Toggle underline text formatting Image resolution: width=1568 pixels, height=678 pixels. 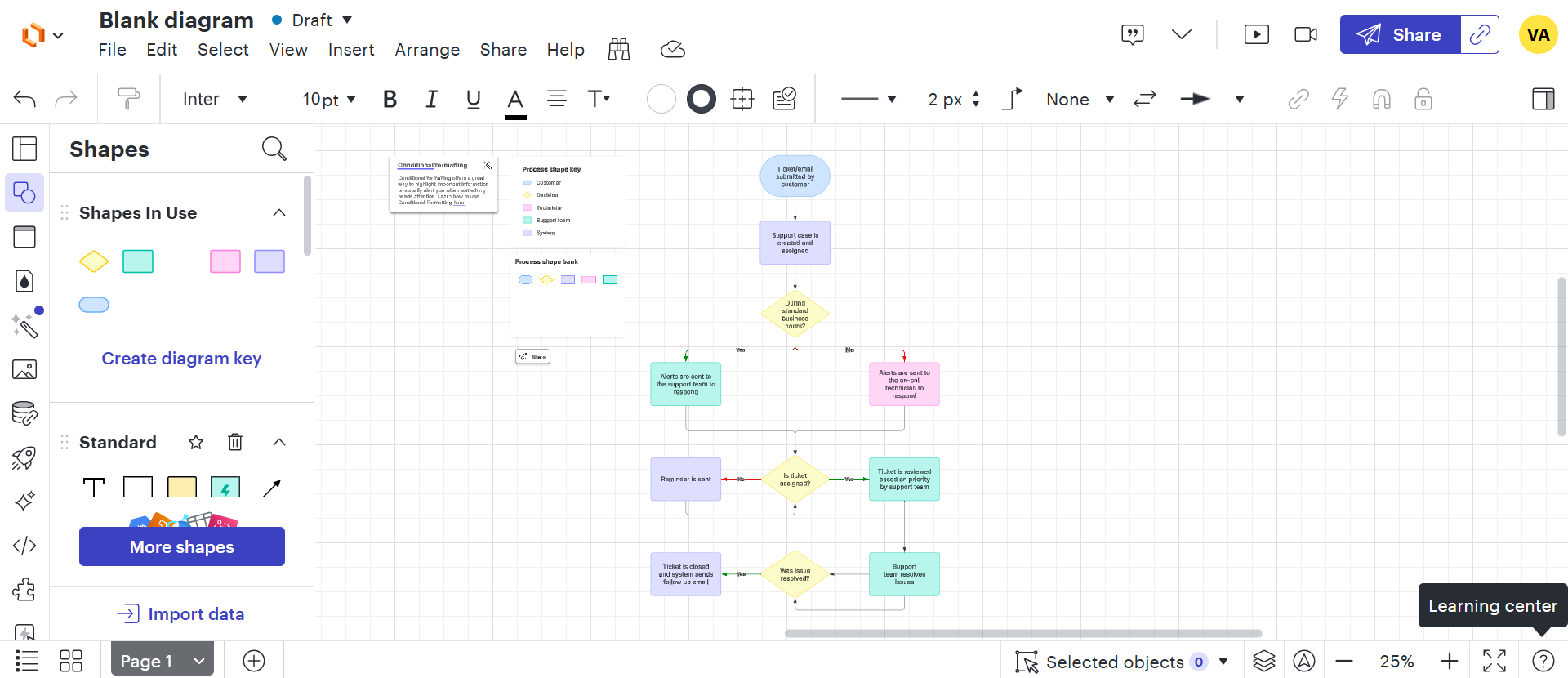click(473, 100)
